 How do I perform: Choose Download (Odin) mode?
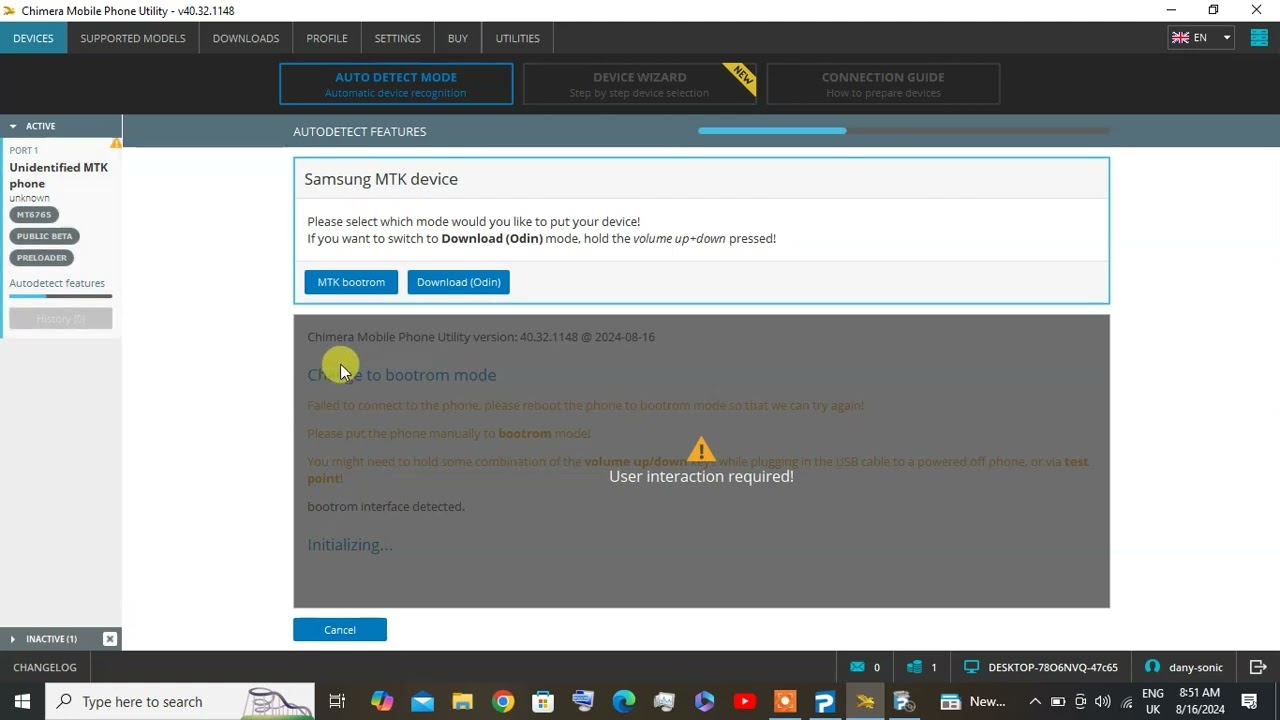(x=459, y=282)
